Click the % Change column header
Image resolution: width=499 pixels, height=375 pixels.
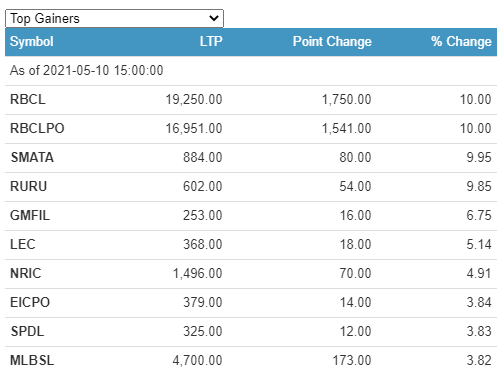pyautogui.click(x=461, y=42)
